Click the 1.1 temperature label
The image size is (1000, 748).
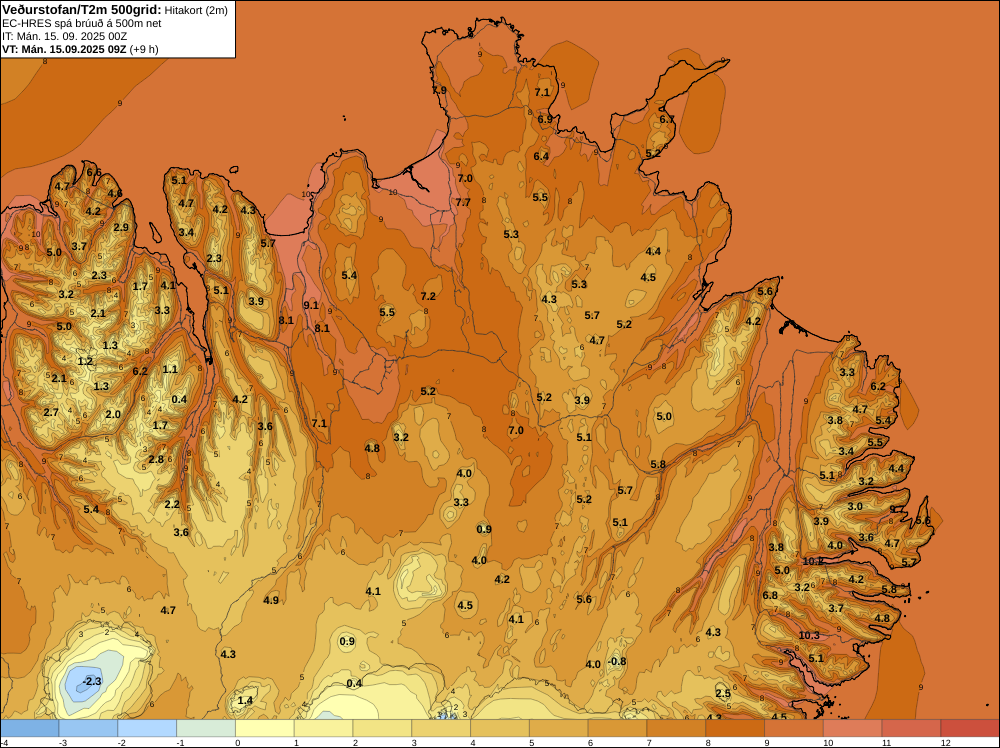pos(170,369)
